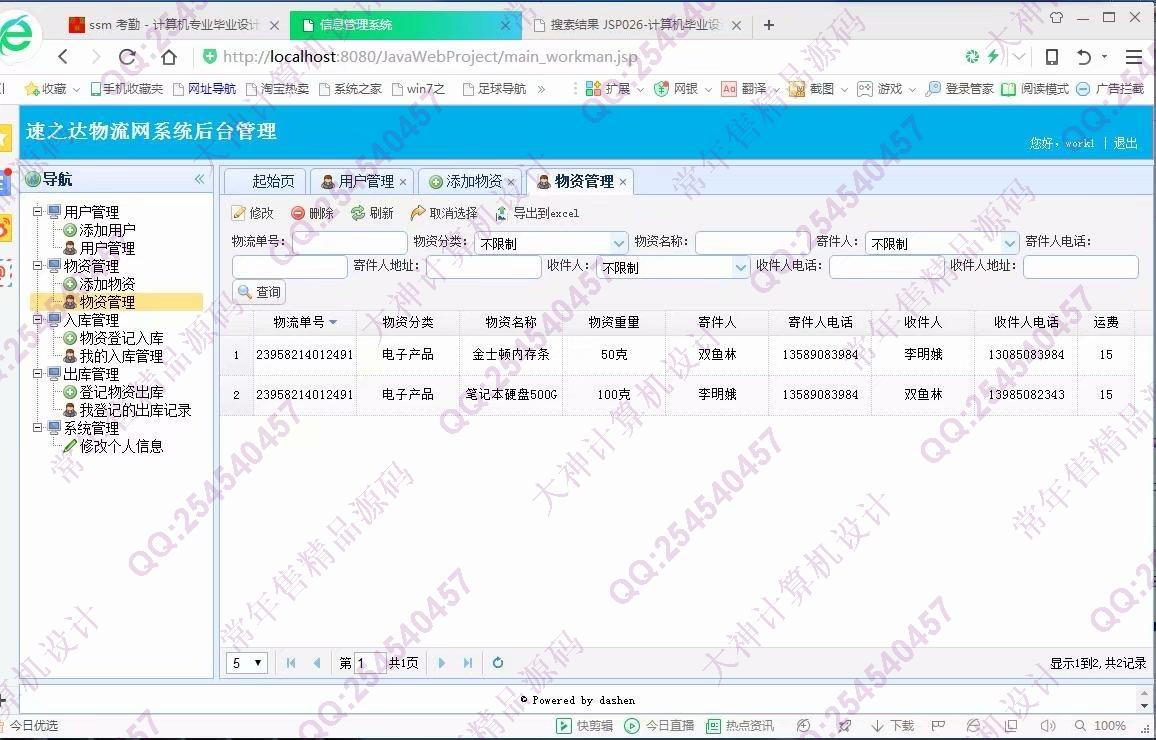Export table with 导出到excel

(x=537, y=213)
